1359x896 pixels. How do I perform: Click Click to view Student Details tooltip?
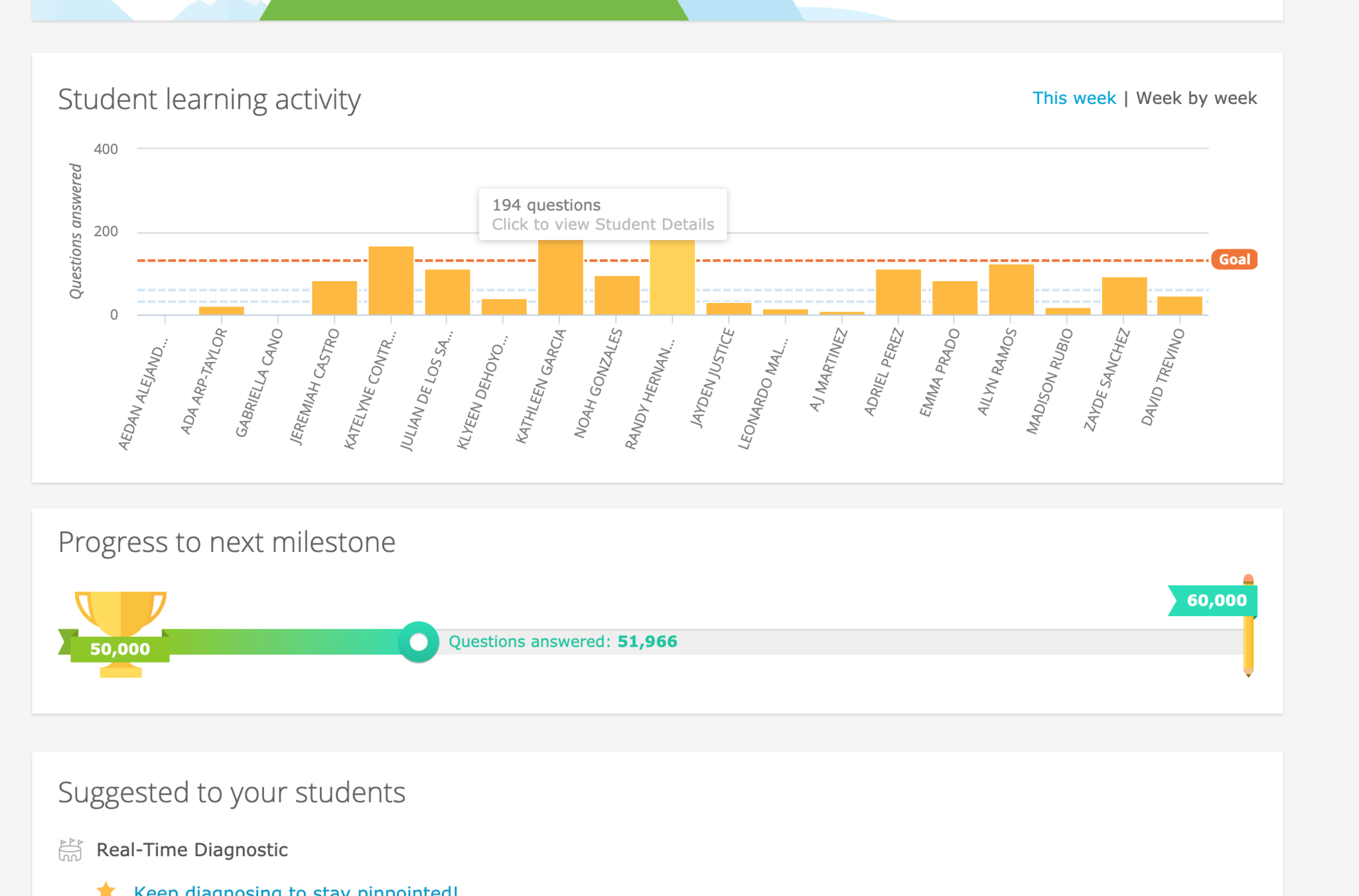tap(603, 224)
